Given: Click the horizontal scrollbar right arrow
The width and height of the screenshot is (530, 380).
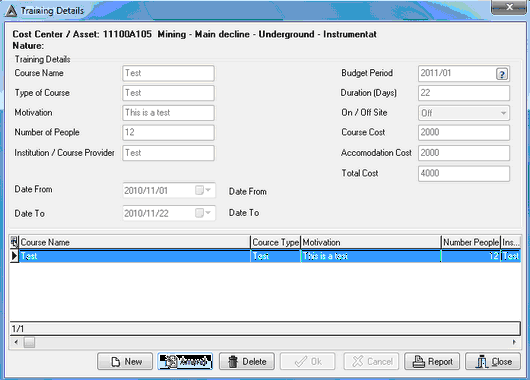Looking at the screenshot, I should [514, 342].
